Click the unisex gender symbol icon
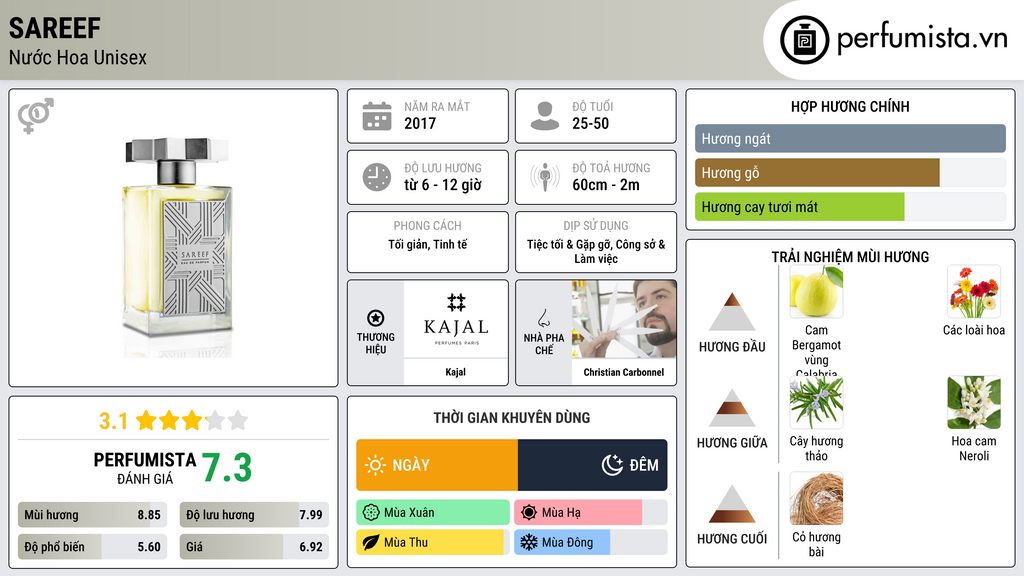 click(35, 116)
